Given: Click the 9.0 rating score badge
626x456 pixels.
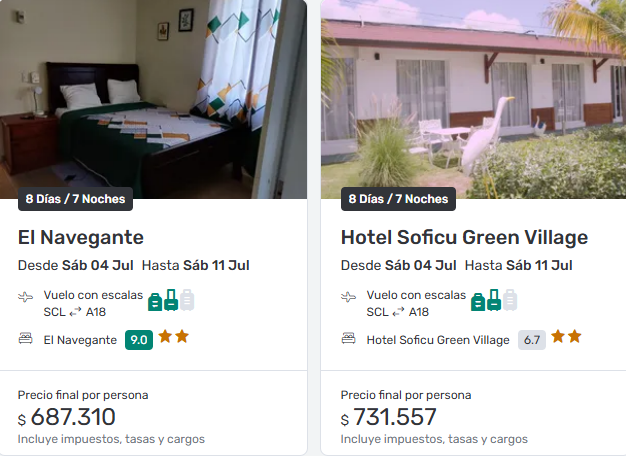Looking at the screenshot, I should 139,340.
